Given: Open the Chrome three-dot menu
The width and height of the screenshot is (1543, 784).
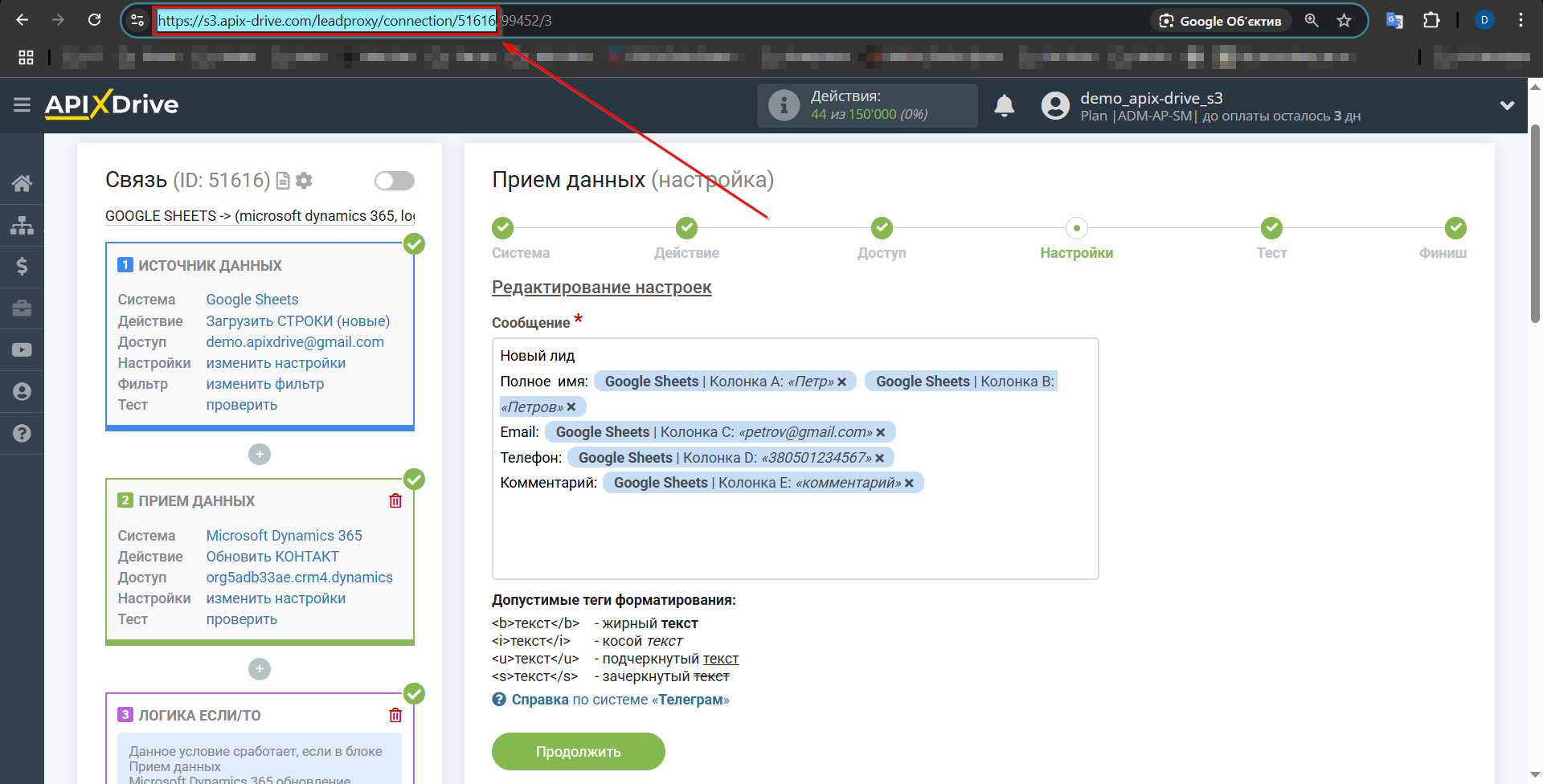Looking at the screenshot, I should (1520, 20).
